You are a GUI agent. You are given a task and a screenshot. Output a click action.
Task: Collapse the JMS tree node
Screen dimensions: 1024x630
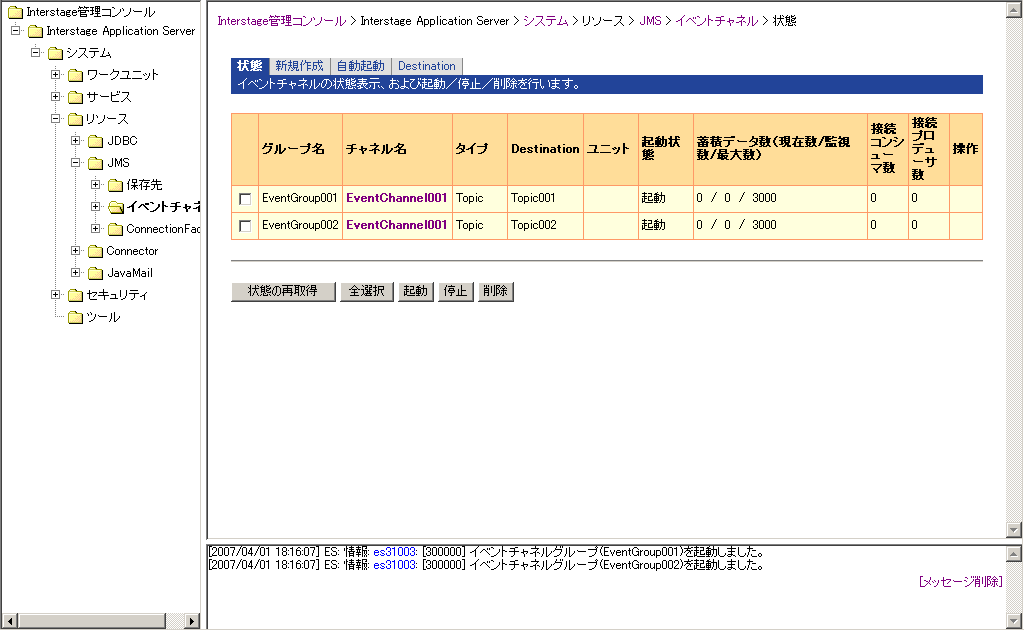coord(76,163)
